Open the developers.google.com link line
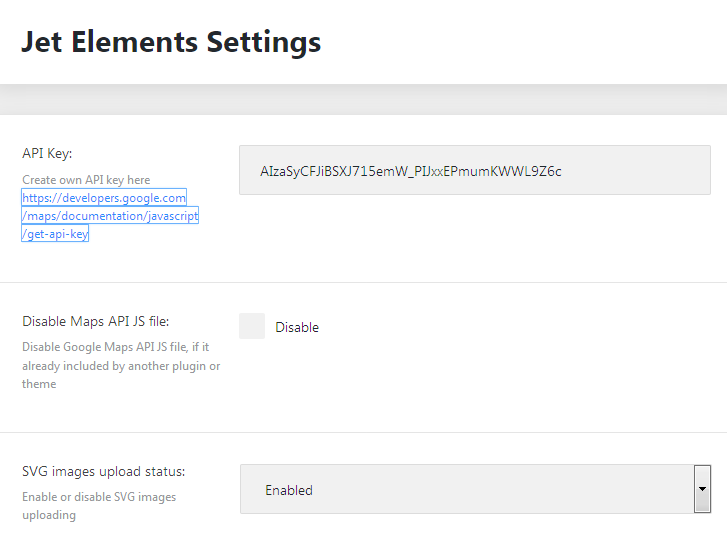727x547 pixels. click(x=104, y=198)
